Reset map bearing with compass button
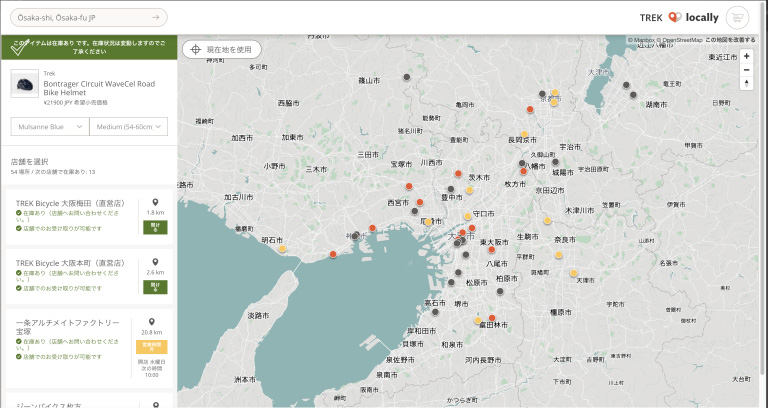 [x=746, y=84]
